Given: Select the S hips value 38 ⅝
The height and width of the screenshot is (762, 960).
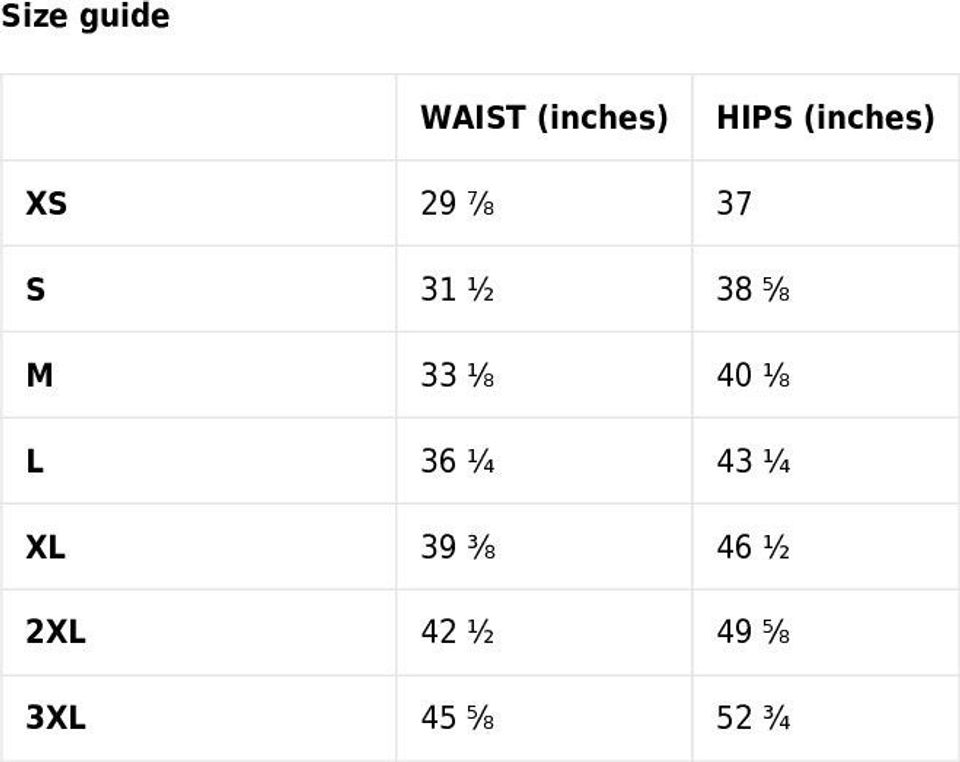Looking at the screenshot, I should [x=753, y=290].
